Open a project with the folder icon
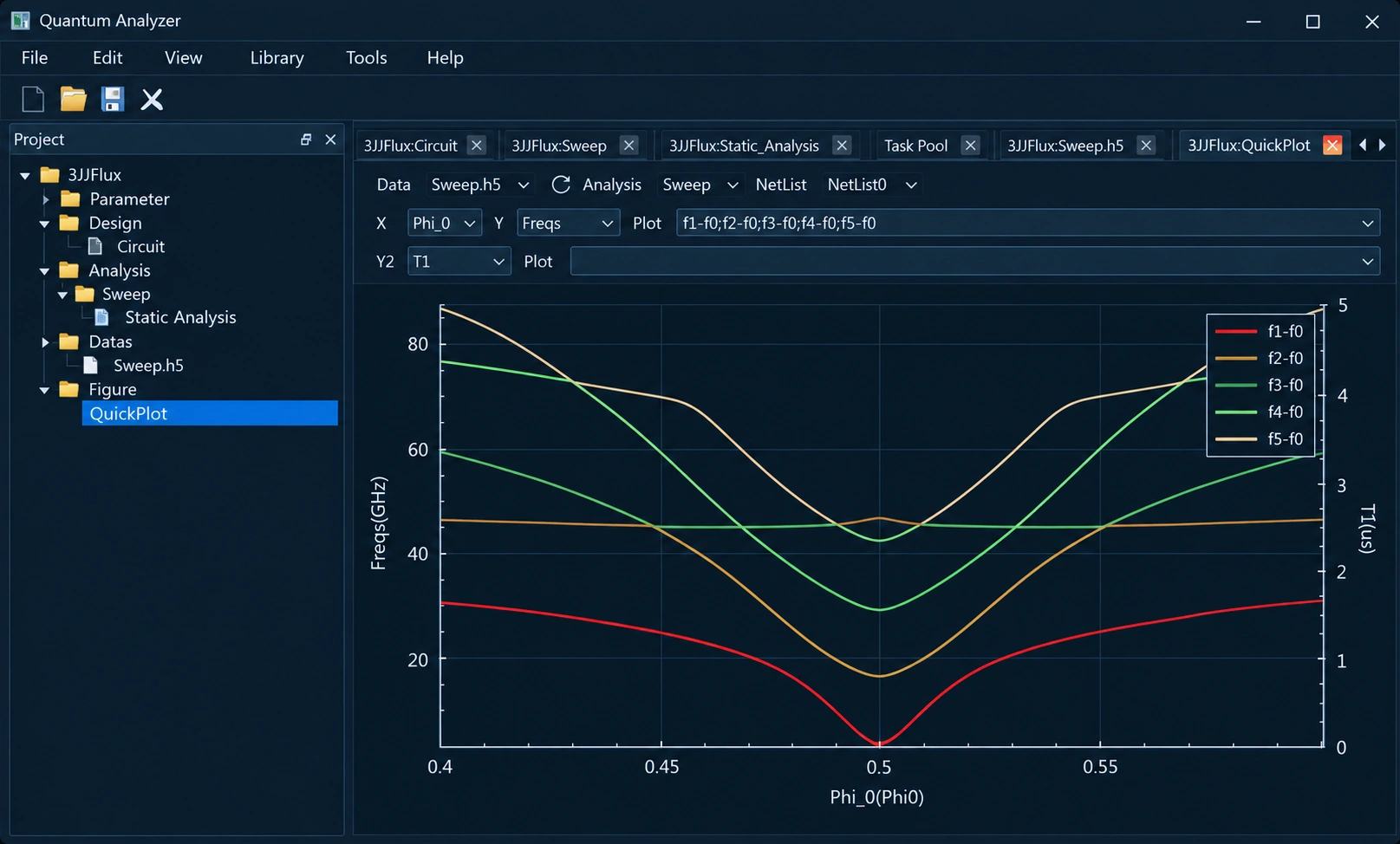 [73, 100]
